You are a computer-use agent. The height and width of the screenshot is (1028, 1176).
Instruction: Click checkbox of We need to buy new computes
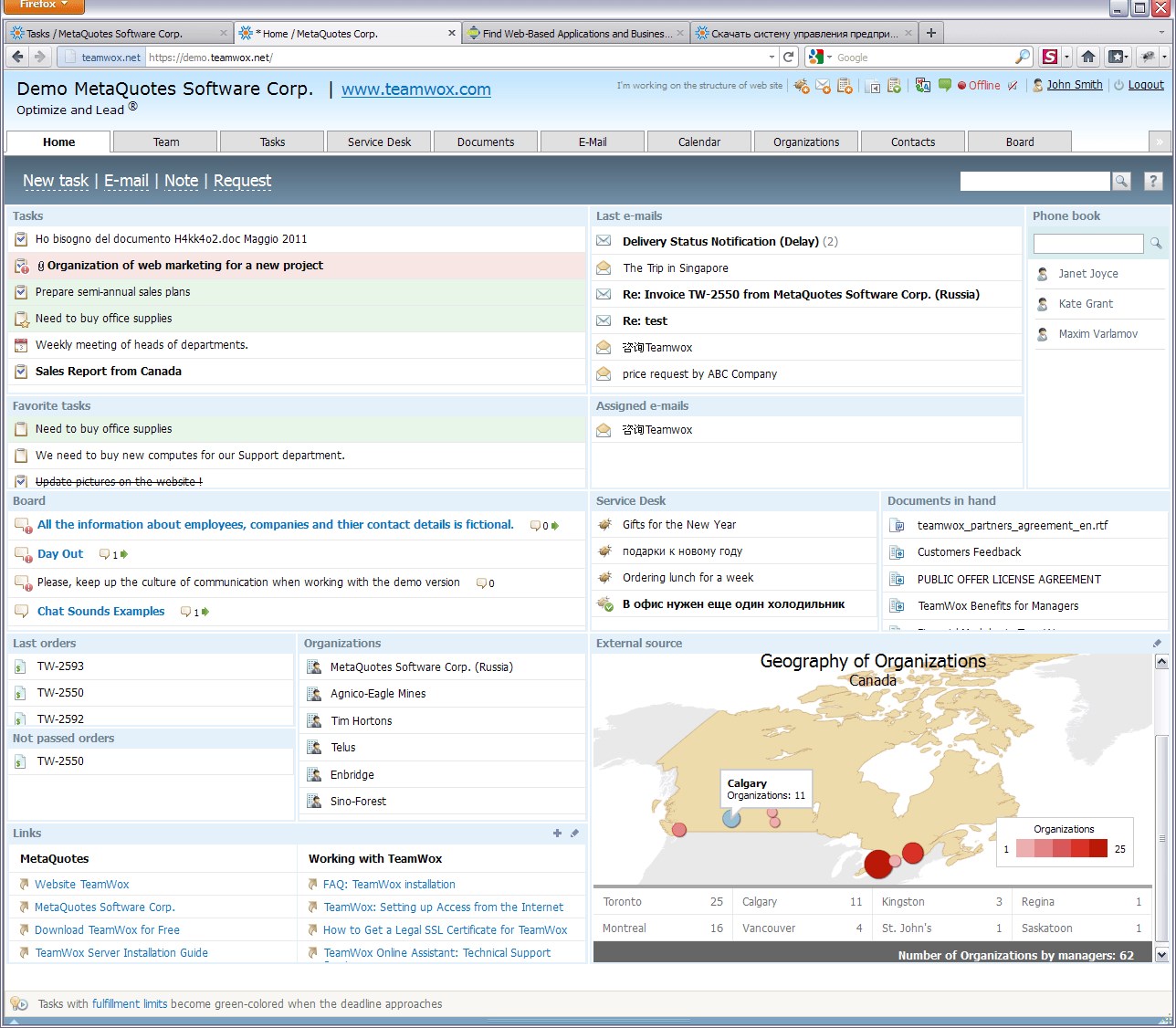coord(21,456)
